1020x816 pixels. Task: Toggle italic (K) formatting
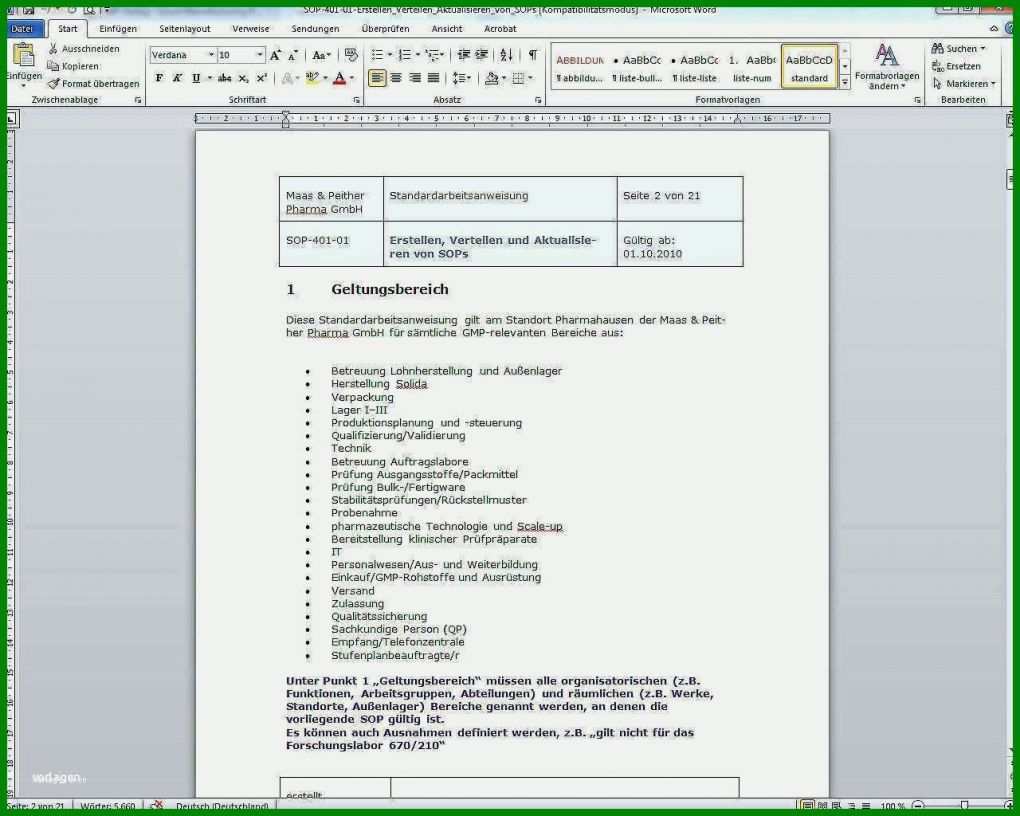pos(178,78)
